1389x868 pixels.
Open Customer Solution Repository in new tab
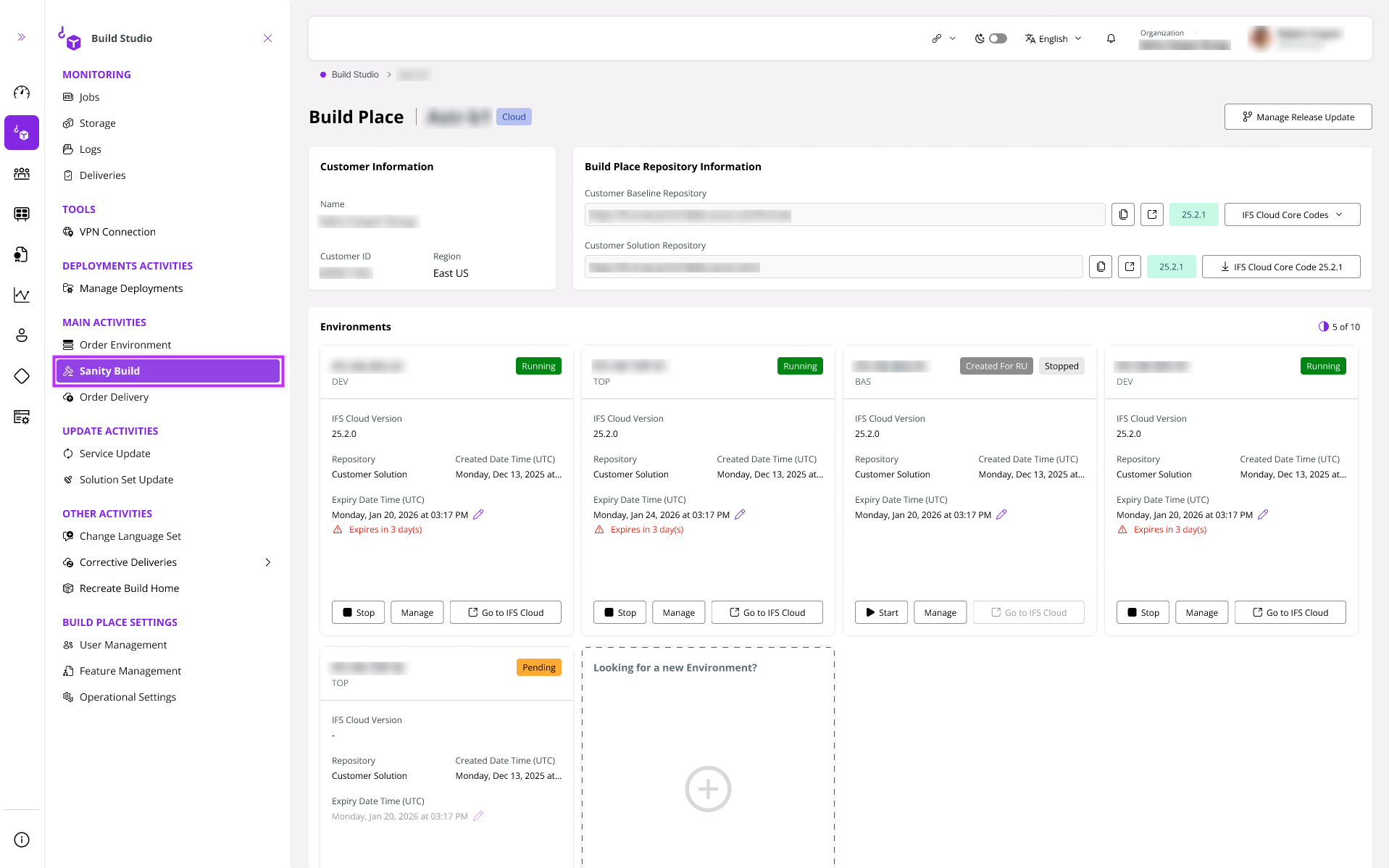[x=1130, y=267]
